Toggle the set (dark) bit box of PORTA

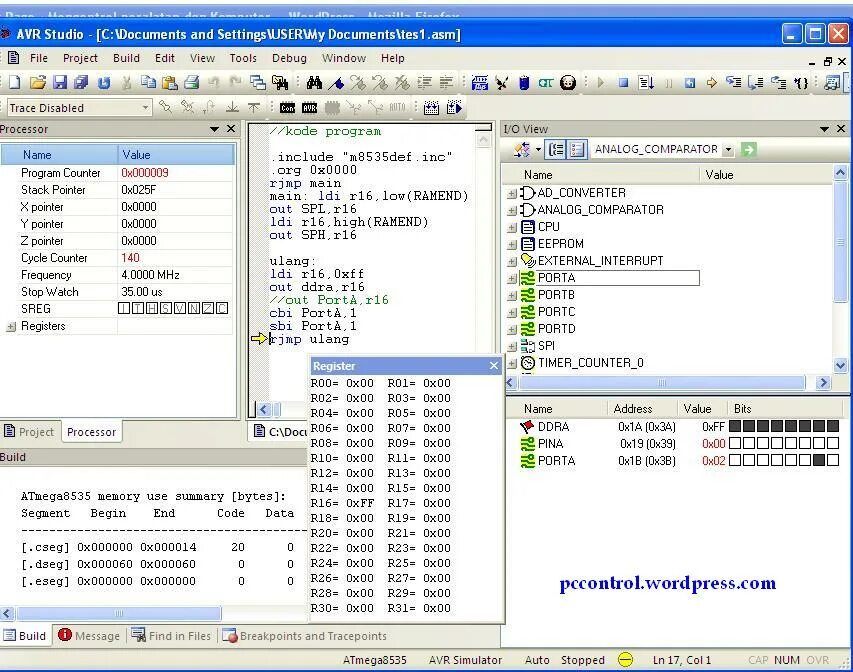click(819, 460)
